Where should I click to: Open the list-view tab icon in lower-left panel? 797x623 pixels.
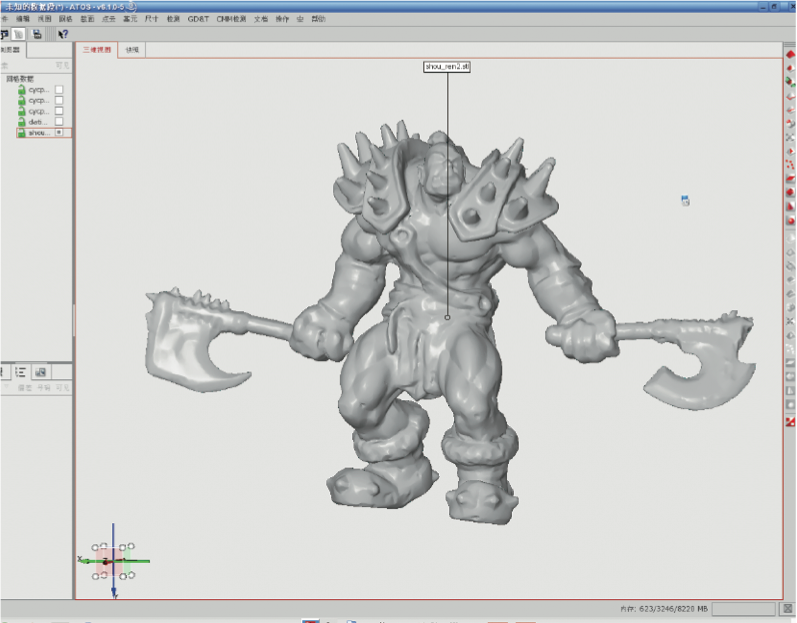click(20, 372)
